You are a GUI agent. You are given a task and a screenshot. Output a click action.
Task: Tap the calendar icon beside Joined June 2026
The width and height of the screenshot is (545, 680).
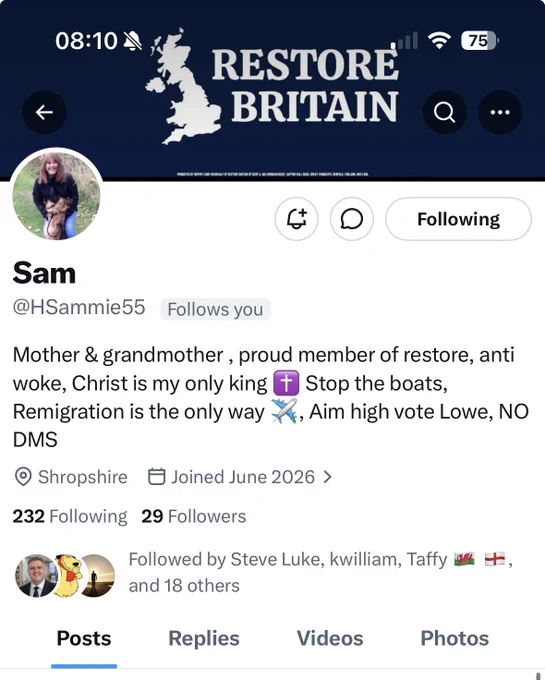point(157,476)
